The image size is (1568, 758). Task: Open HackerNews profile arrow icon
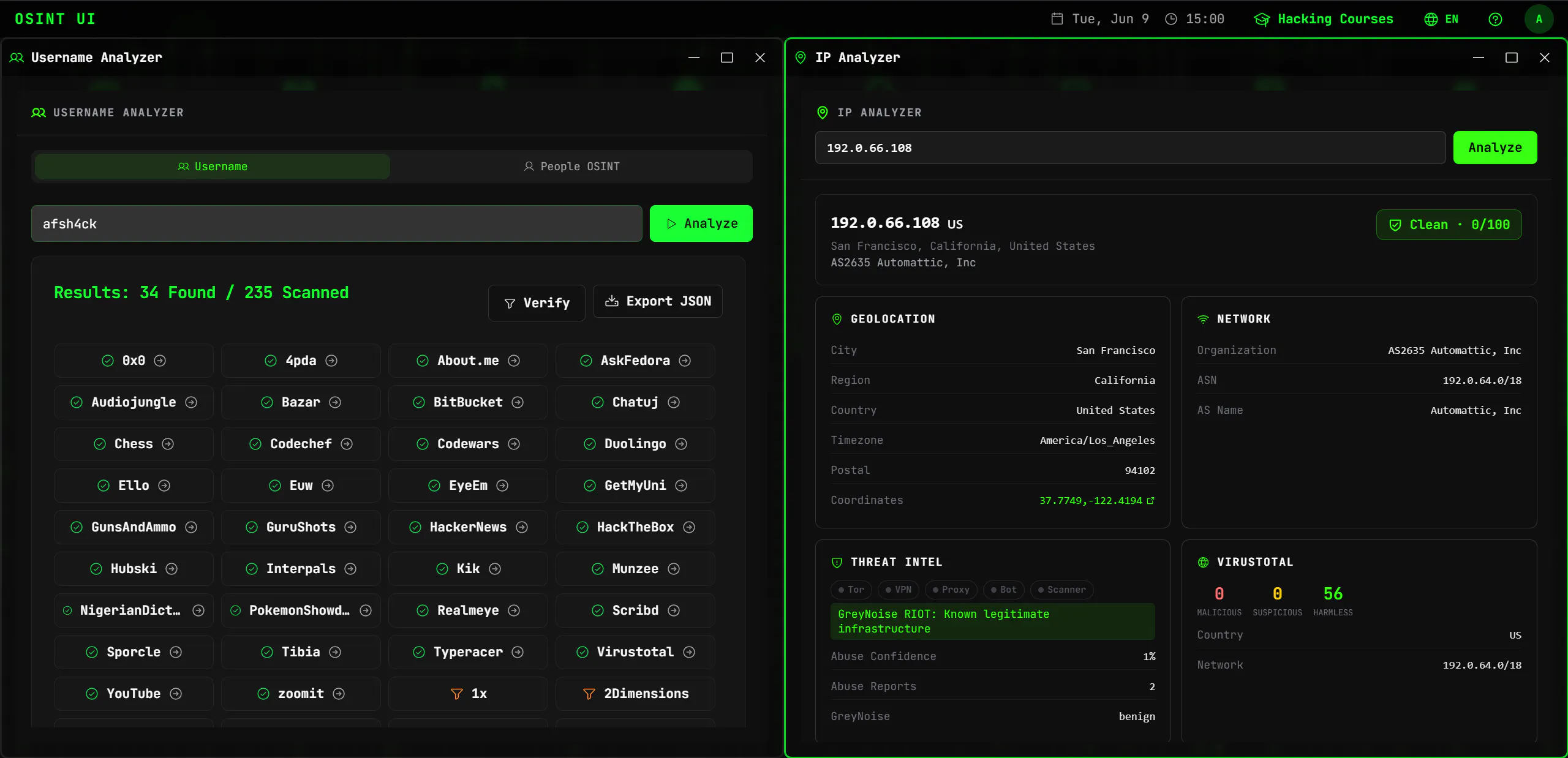point(522,527)
